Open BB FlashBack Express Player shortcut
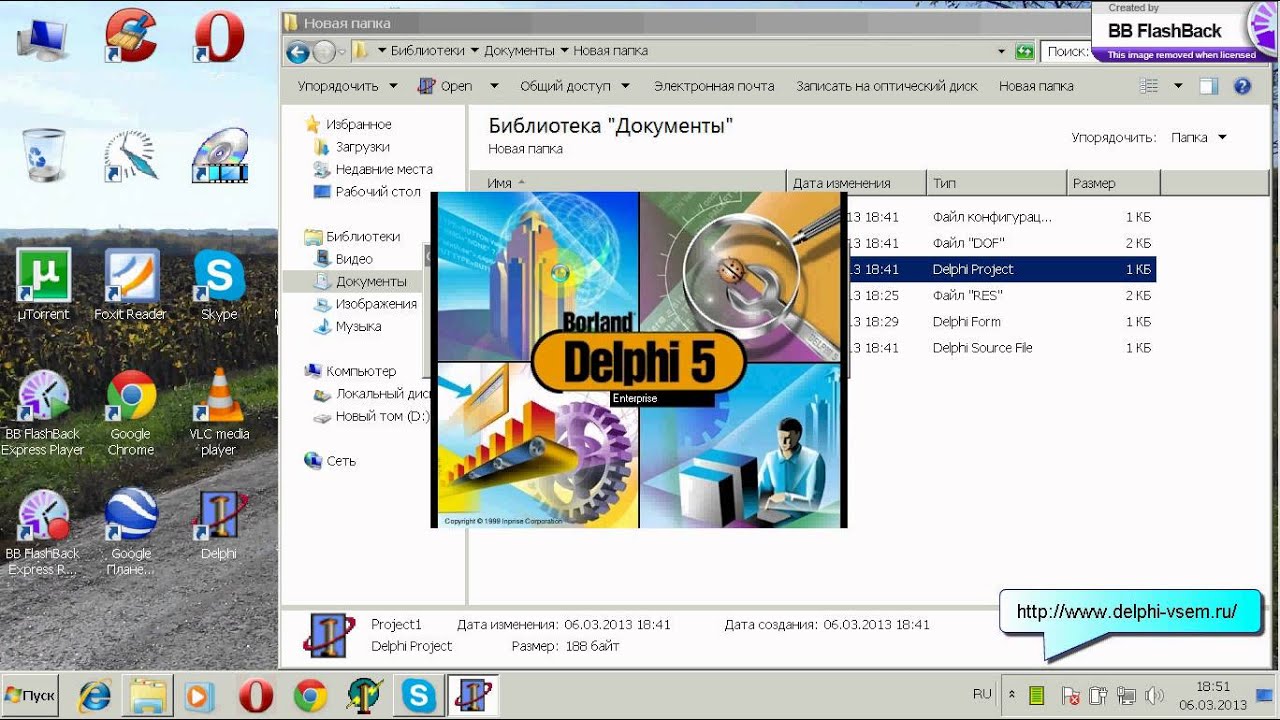The height and width of the screenshot is (720, 1280). pyautogui.click(x=43, y=413)
